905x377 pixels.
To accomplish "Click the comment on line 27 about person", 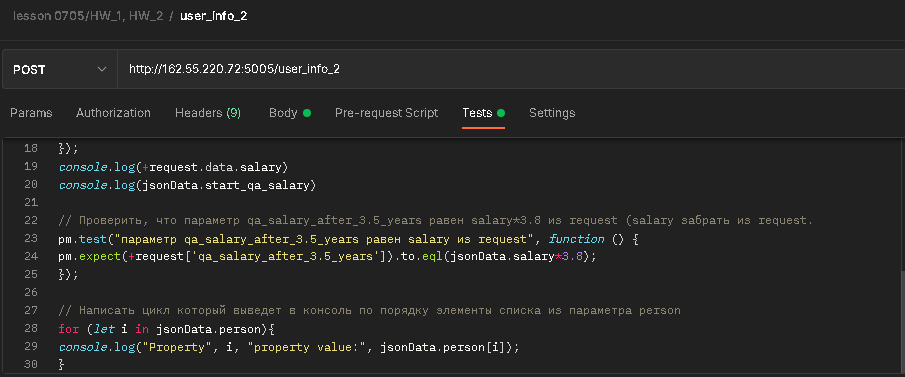I will [x=369, y=311].
